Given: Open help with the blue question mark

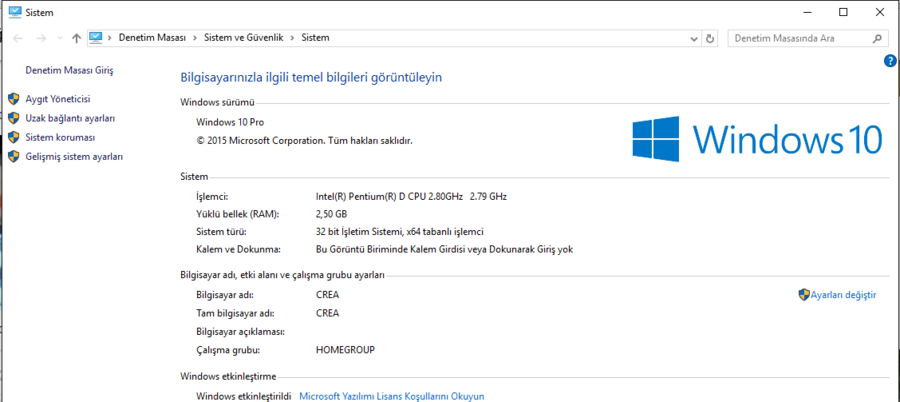Looking at the screenshot, I should tap(890, 61).
